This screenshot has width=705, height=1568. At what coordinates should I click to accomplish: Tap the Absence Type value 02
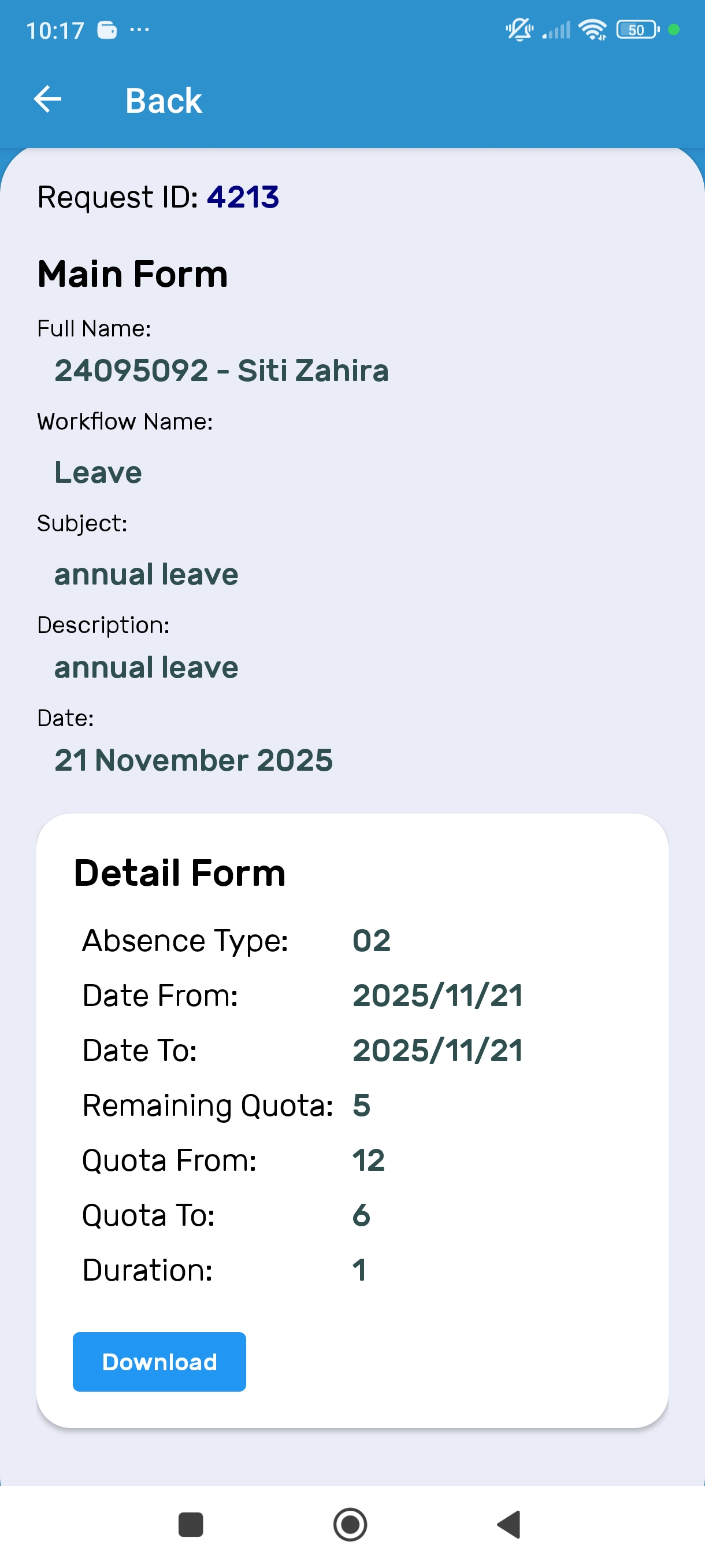click(x=372, y=941)
